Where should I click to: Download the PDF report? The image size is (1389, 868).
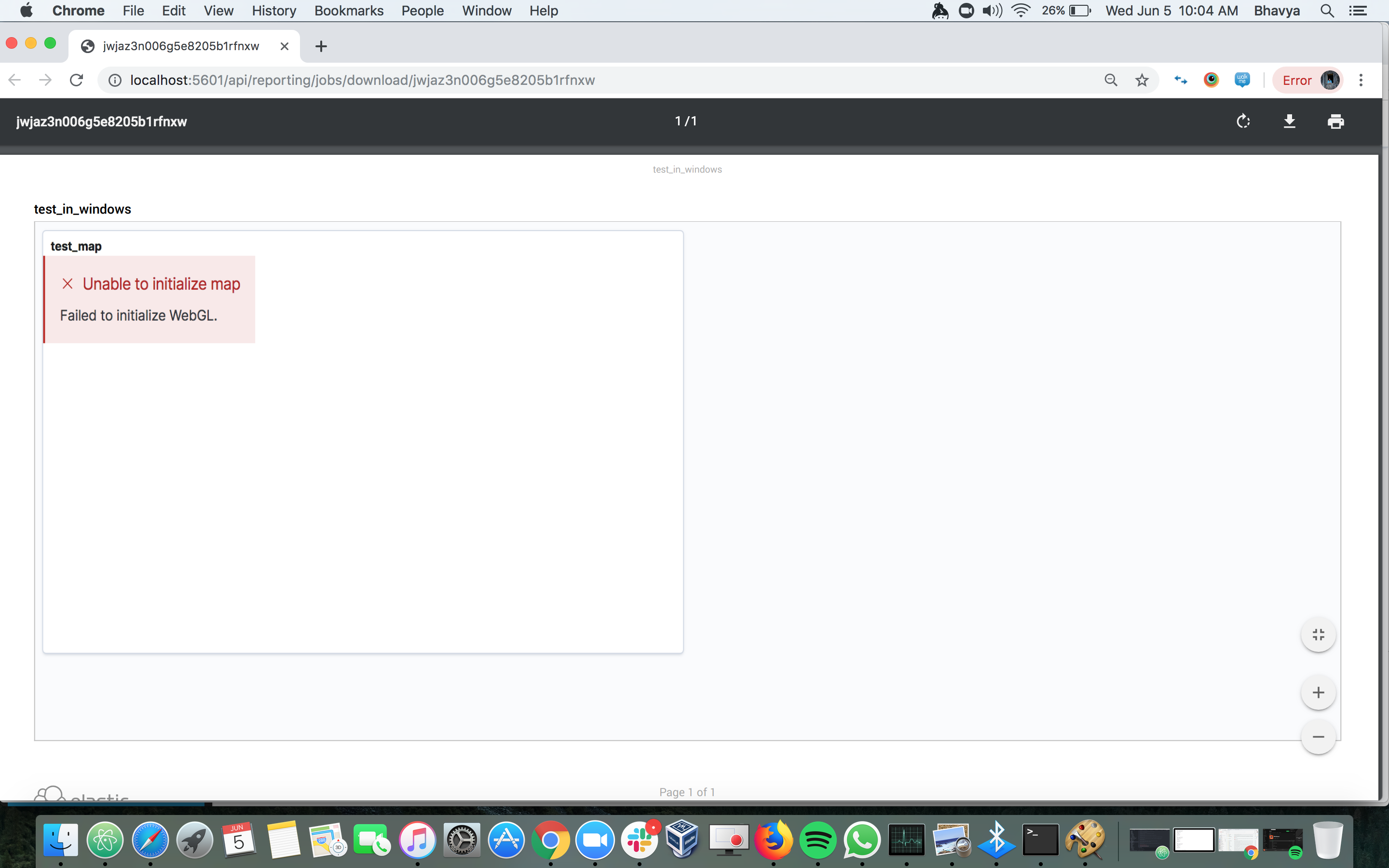point(1289,121)
